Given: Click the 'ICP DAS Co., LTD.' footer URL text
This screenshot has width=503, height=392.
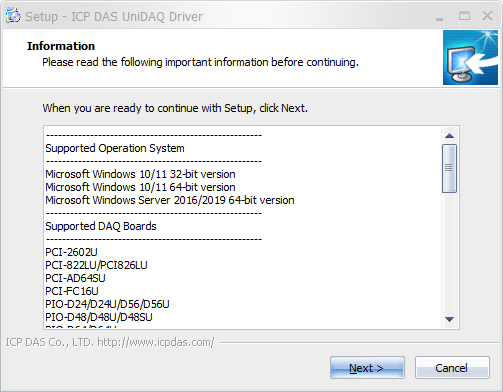Looking at the screenshot, I should click(x=110, y=342).
